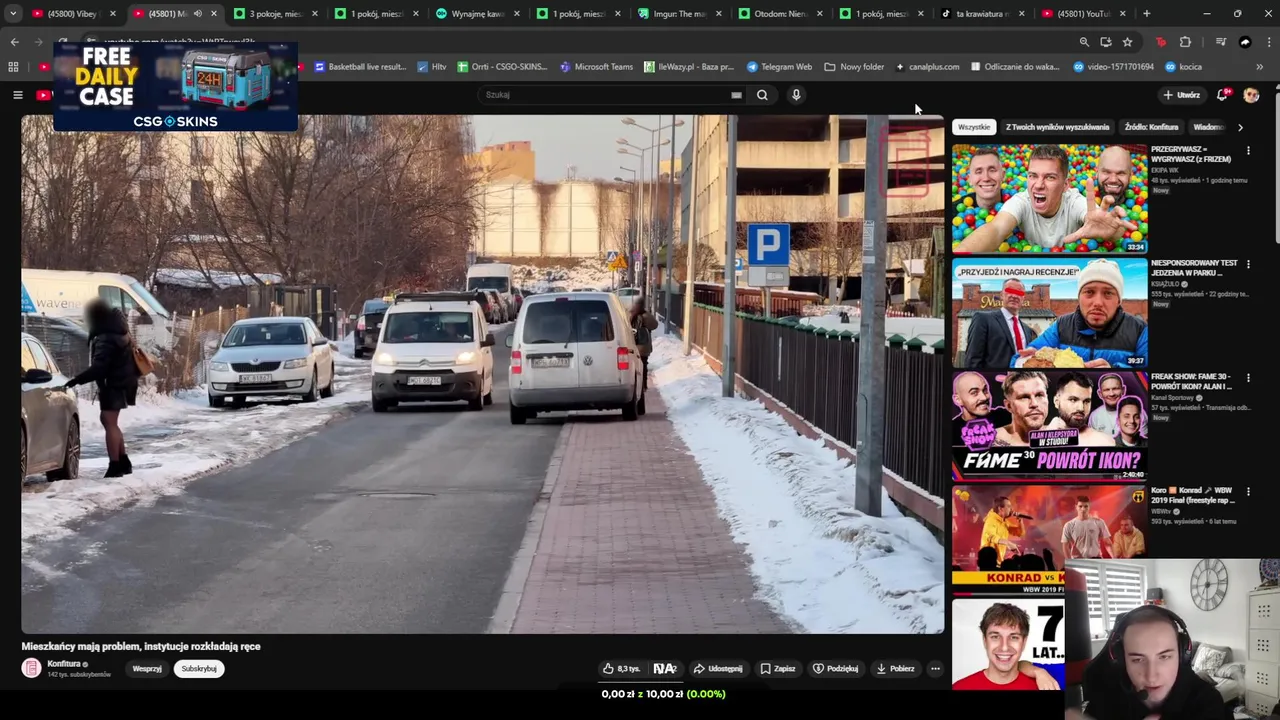
Task: Expand hidden bookmarks with chevron
Action: coord(1259,67)
